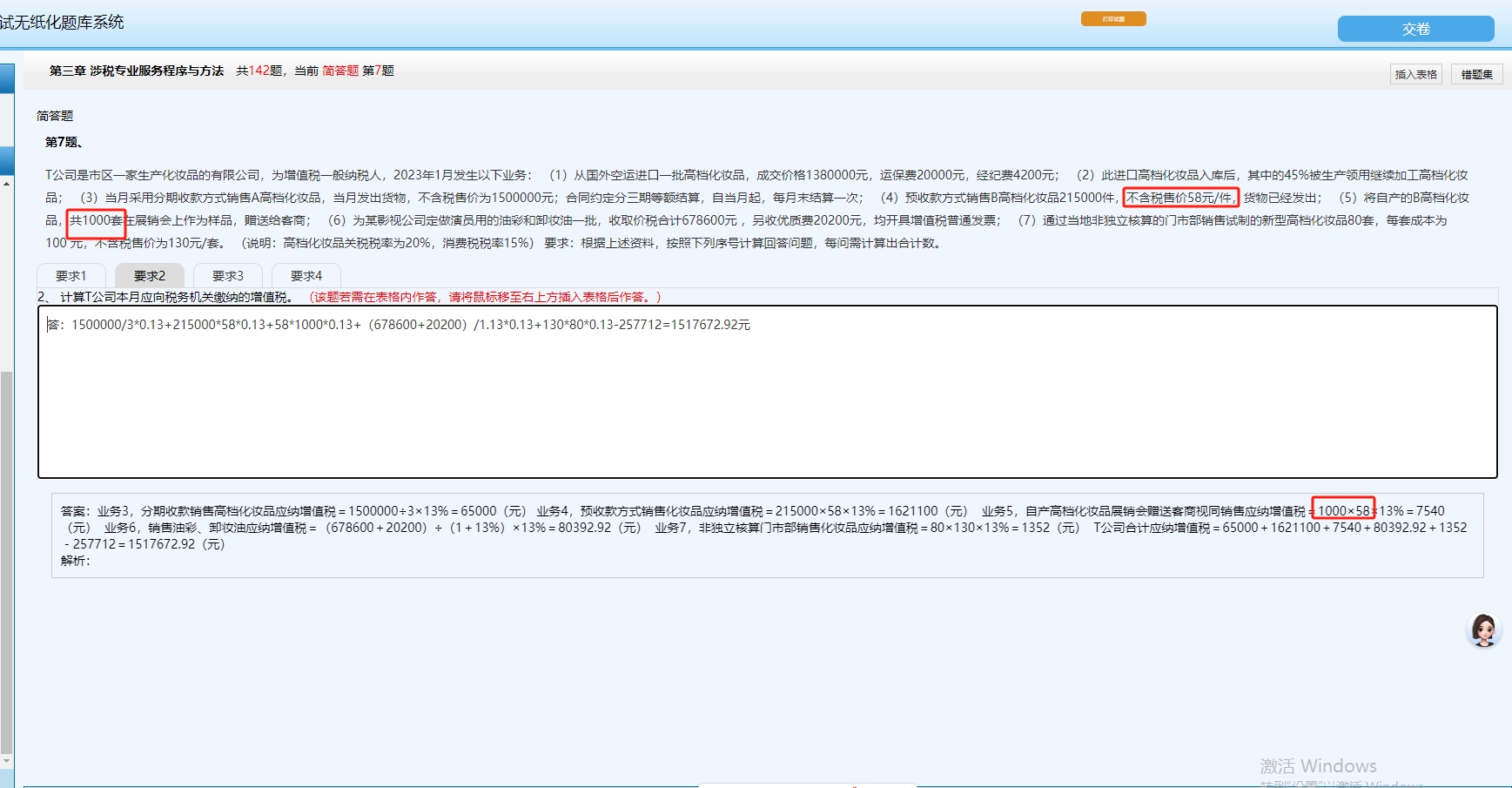The image size is (1512, 788).
Task: Click the 简答题 section heading above question
Action: pos(55,116)
